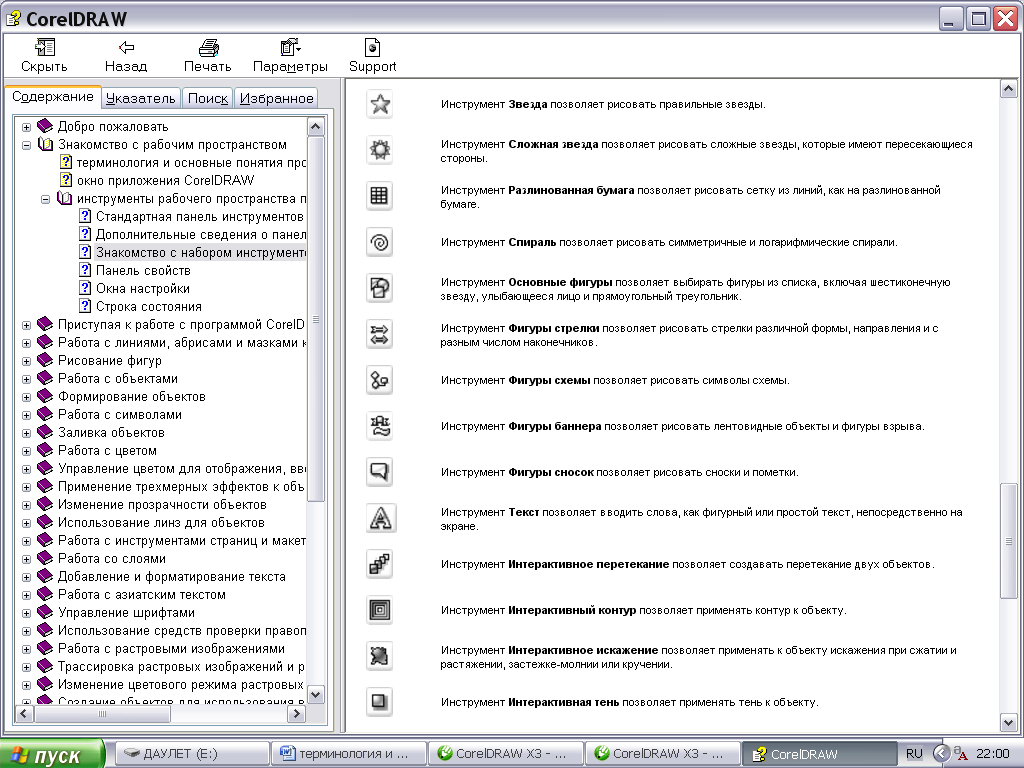This screenshot has width=1024, height=768.
Task: Select Изменение прозрачности объектов book
Action: tap(162, 505)
